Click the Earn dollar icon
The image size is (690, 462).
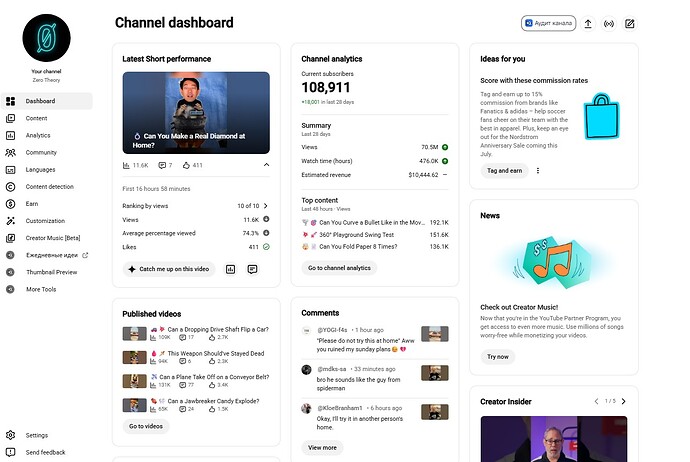click(x=11, y=204)
